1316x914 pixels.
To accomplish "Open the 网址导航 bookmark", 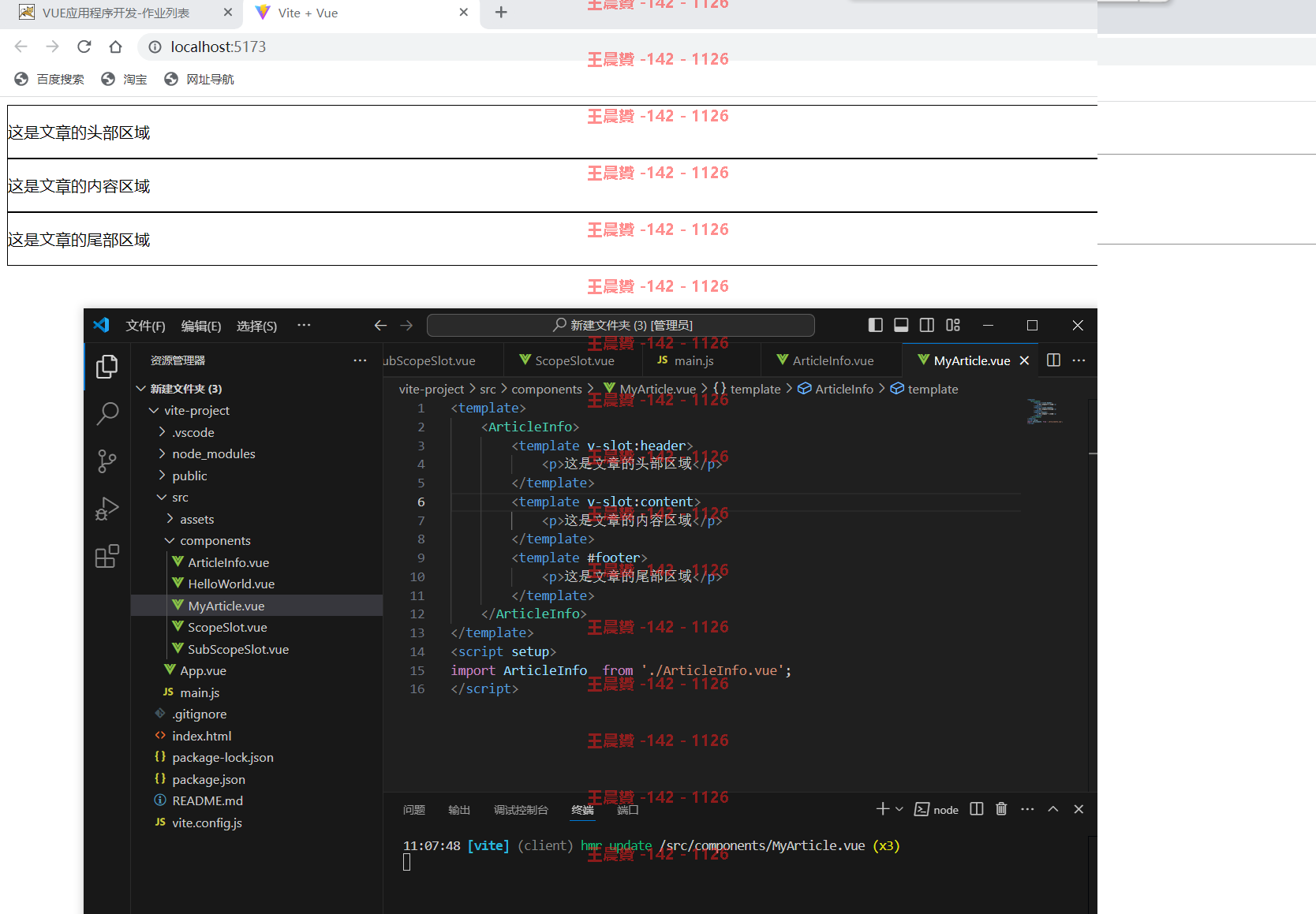I will [200, 79].
